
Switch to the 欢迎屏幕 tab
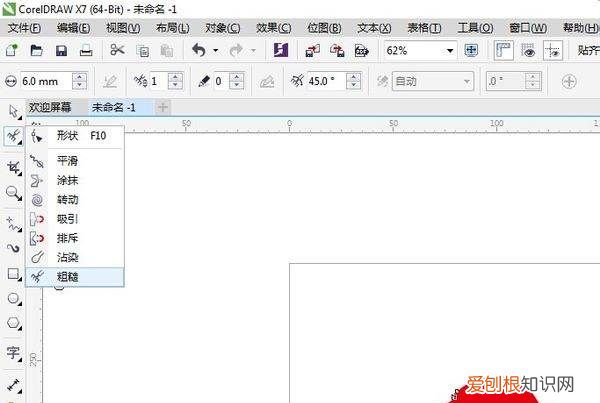(50, 108)
